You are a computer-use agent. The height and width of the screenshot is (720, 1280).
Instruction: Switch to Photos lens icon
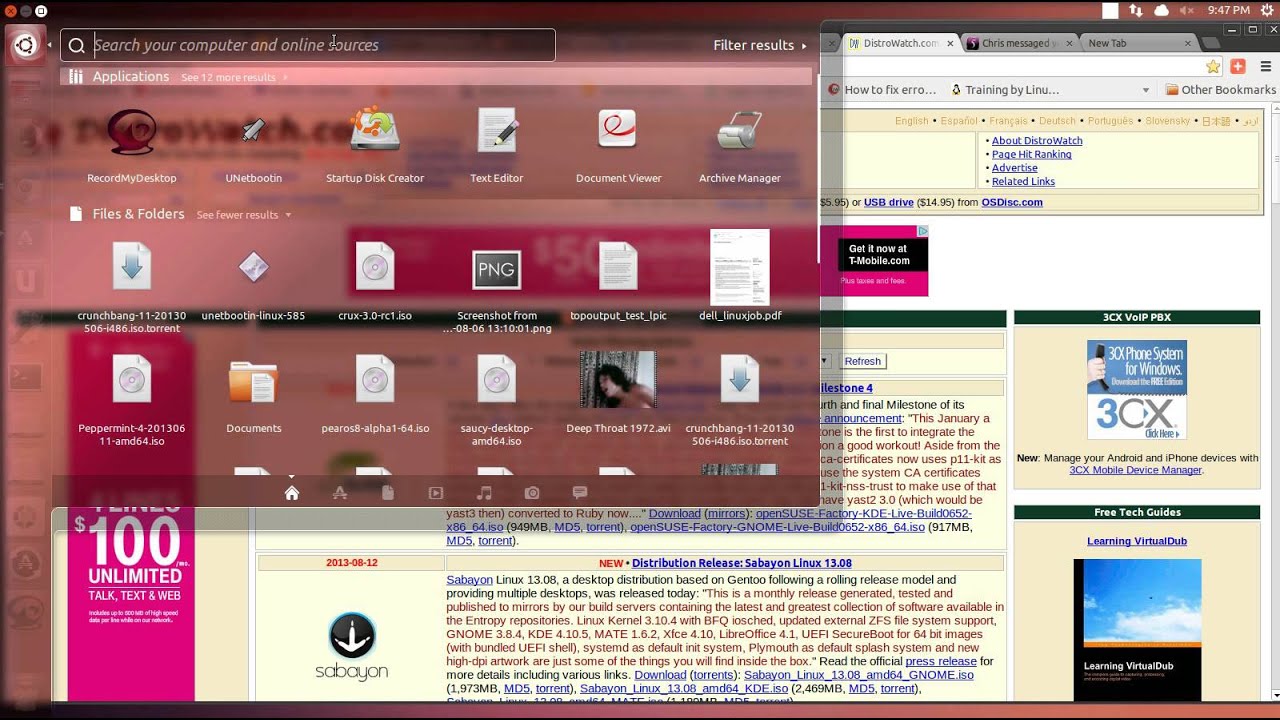tap(532, 493)
